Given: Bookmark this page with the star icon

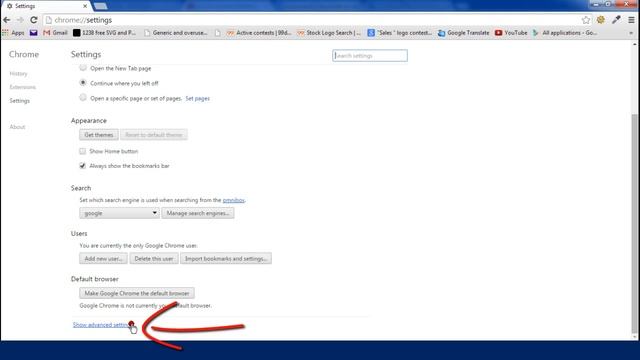Looking at the screenshot, I should (586, 20).
